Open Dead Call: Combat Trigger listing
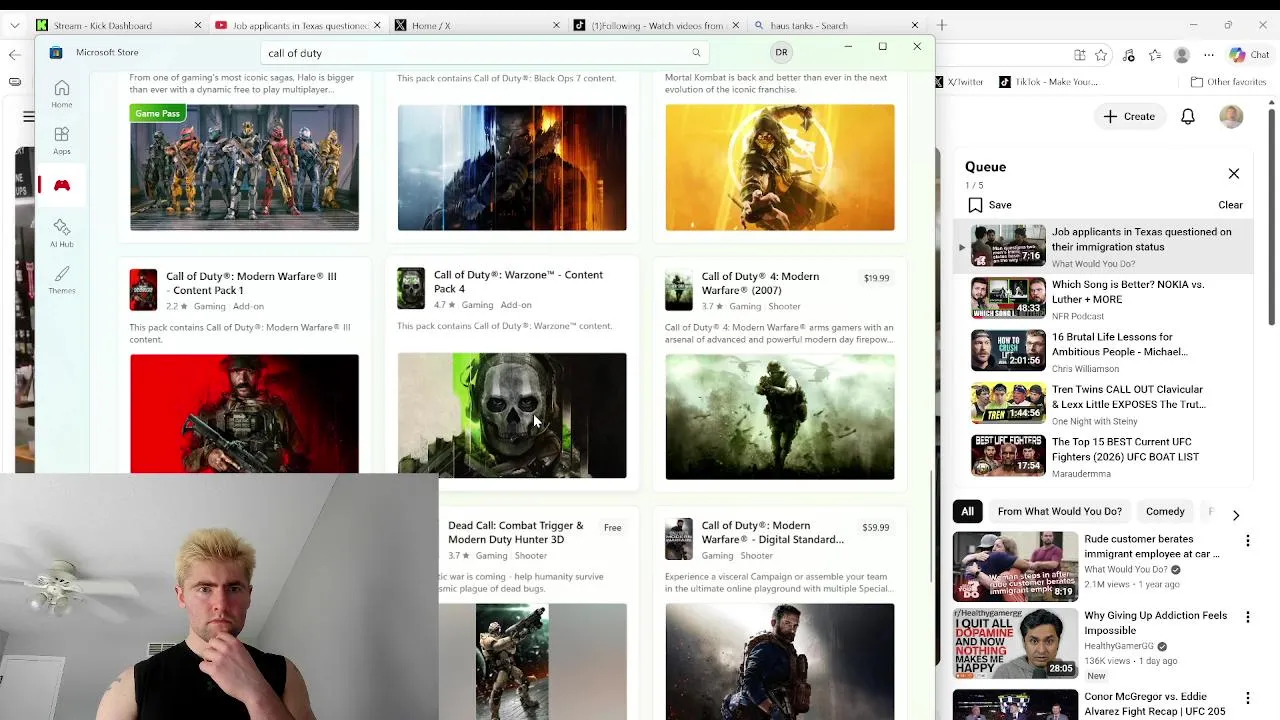The height and width of the screenshot is (720, 1280). [x=515, y=532]
